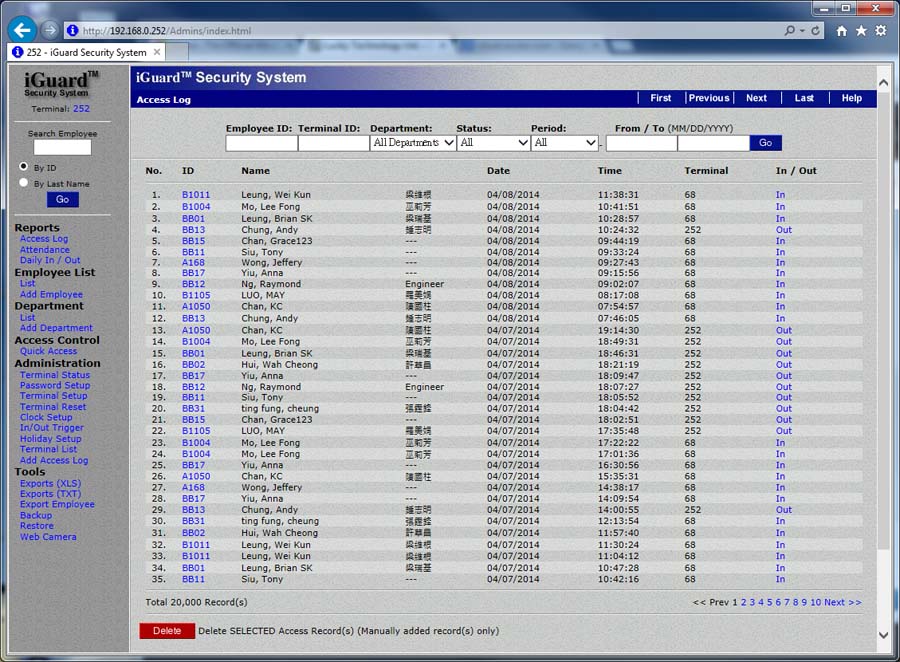
Task: Click the Employee ID filter field
Action: 261,143
